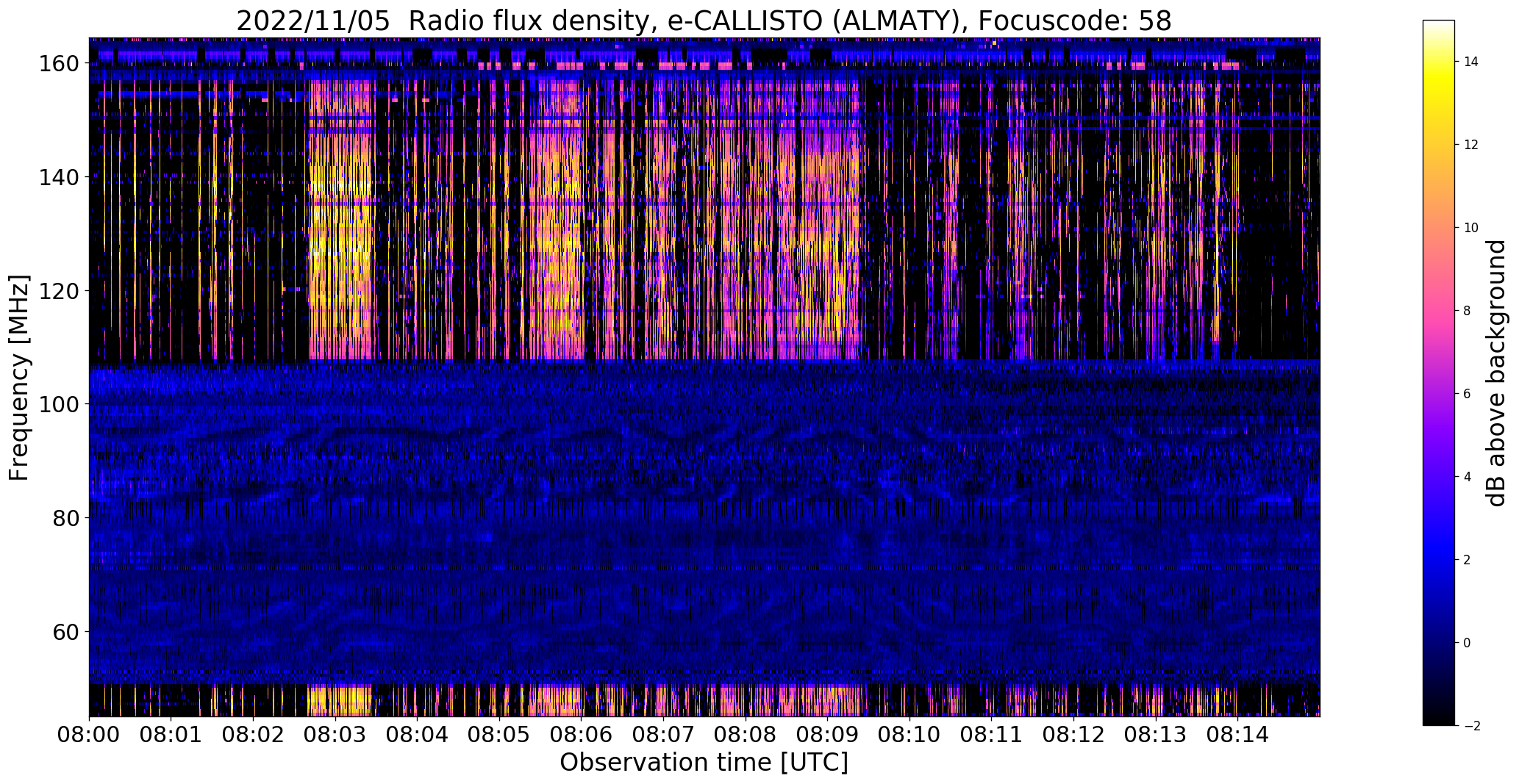Click the 60 MHz frequency tick label

point(66,631)
